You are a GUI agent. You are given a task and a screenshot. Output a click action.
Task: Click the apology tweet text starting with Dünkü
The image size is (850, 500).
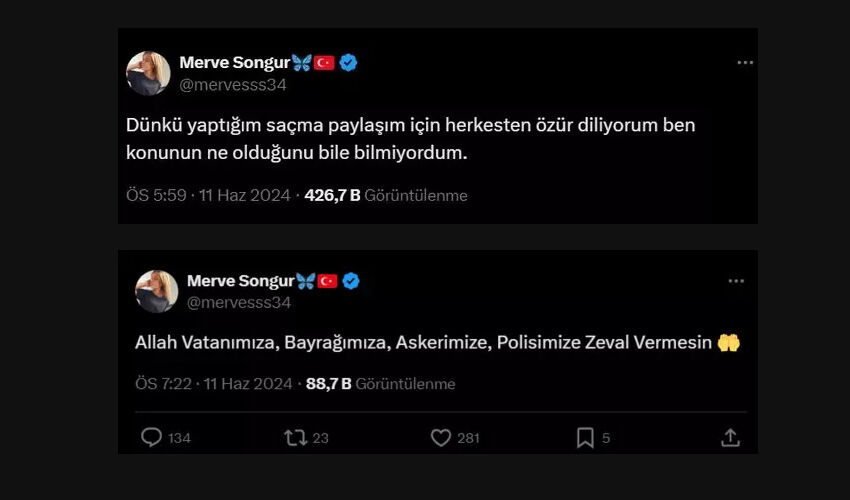coord(410,139)
